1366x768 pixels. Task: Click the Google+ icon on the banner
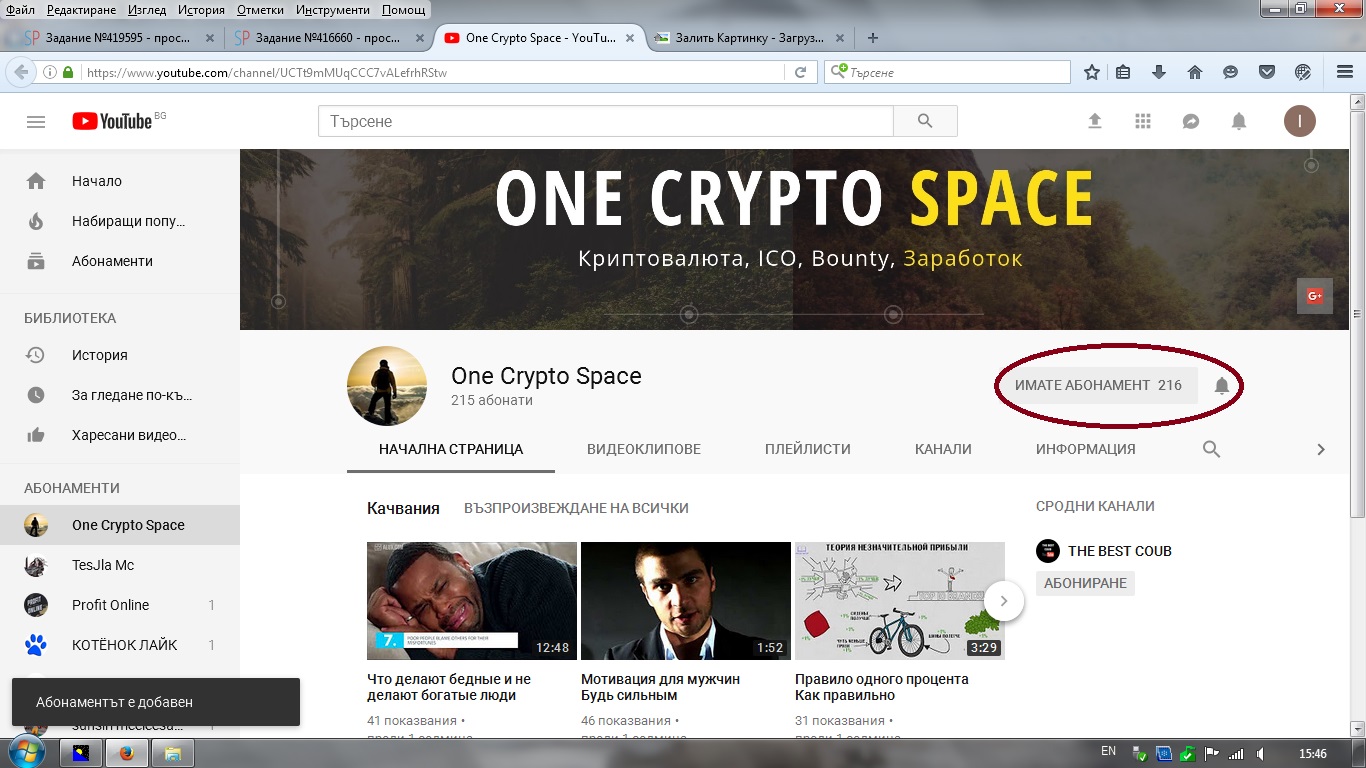tap(1314, 296)
